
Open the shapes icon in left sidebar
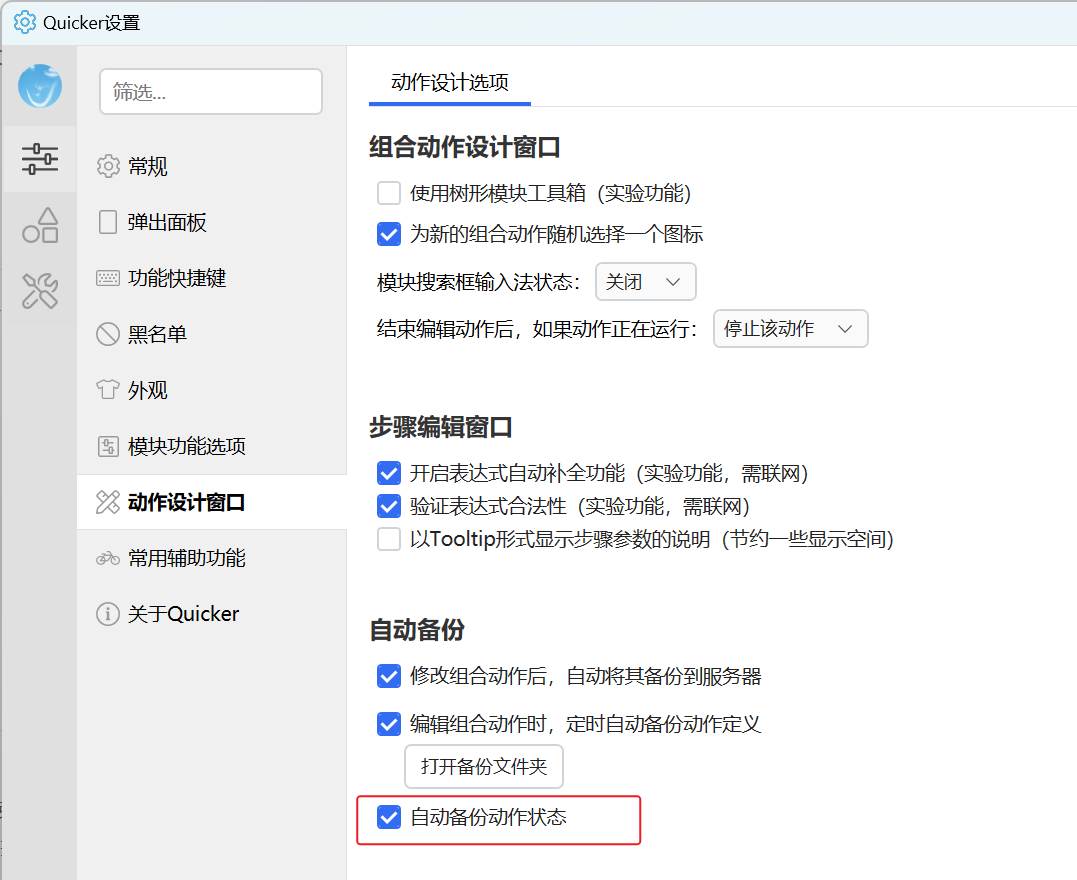click(x=40, y=226)
